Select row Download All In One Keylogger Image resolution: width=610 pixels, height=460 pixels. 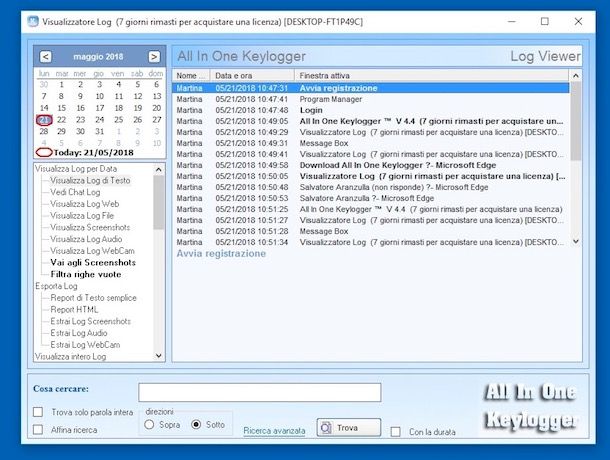[x=371, y=165]
